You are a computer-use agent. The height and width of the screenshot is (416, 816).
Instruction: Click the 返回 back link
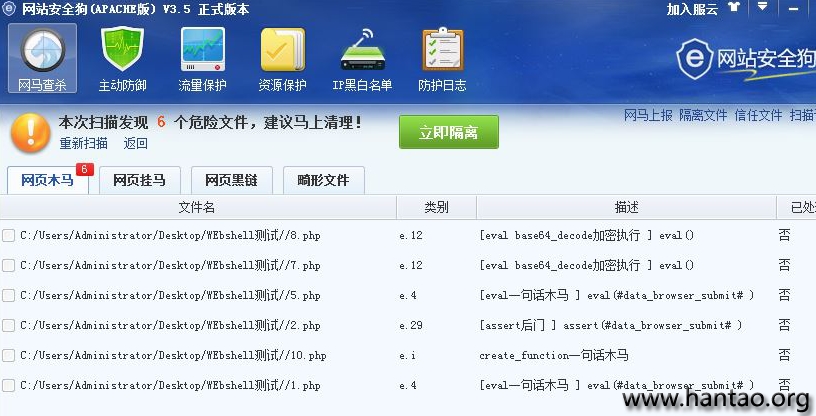pos(136,144)
